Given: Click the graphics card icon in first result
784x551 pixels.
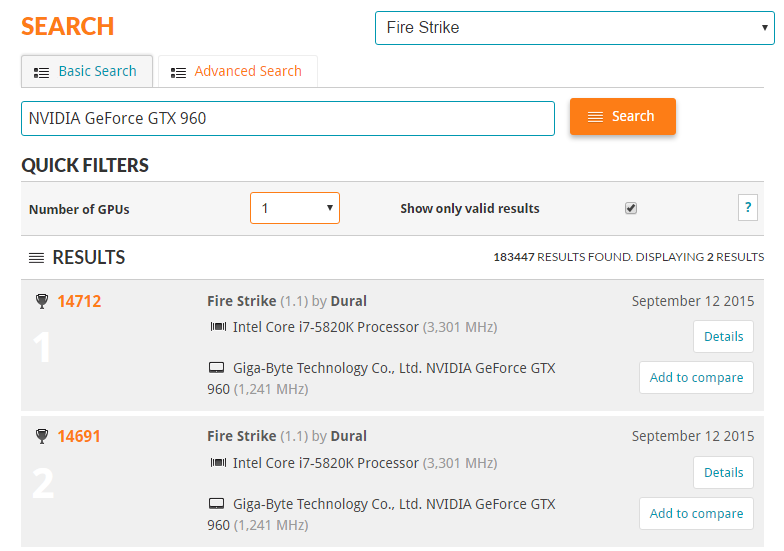Looking at the screenshot, I should click(x=217, y=368).
